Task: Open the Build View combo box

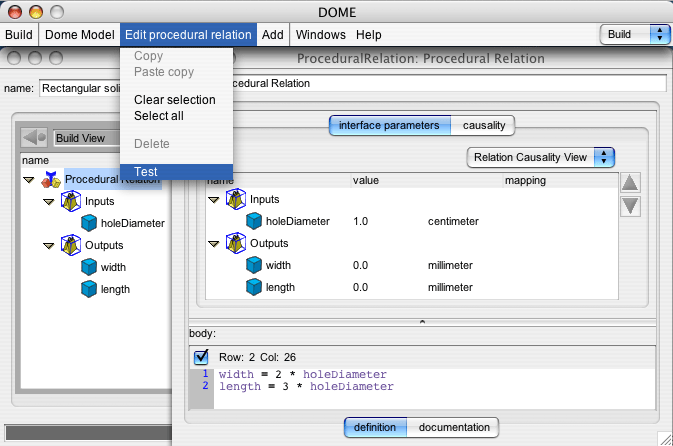Action: (87, 138)
